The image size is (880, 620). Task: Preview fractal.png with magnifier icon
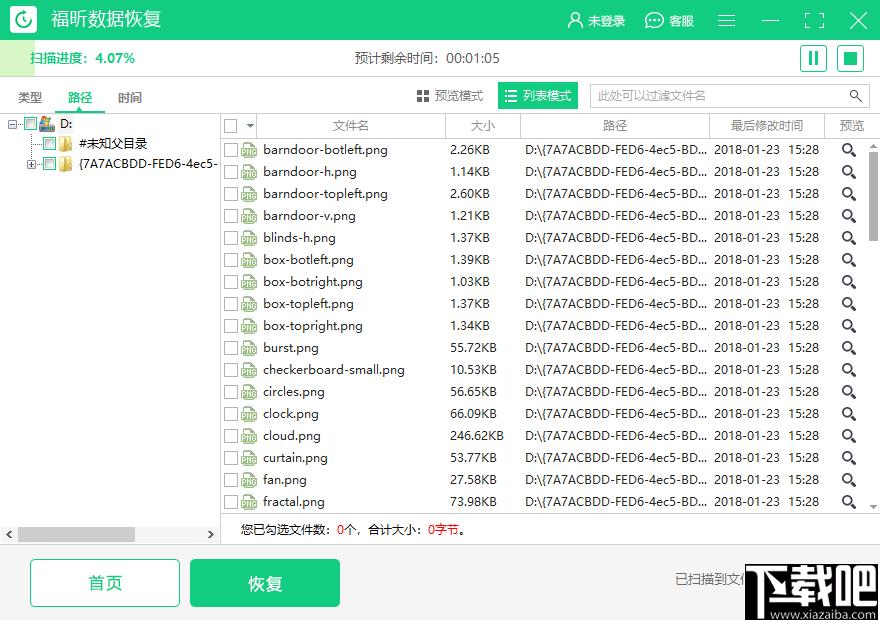(x=849, y=502)
